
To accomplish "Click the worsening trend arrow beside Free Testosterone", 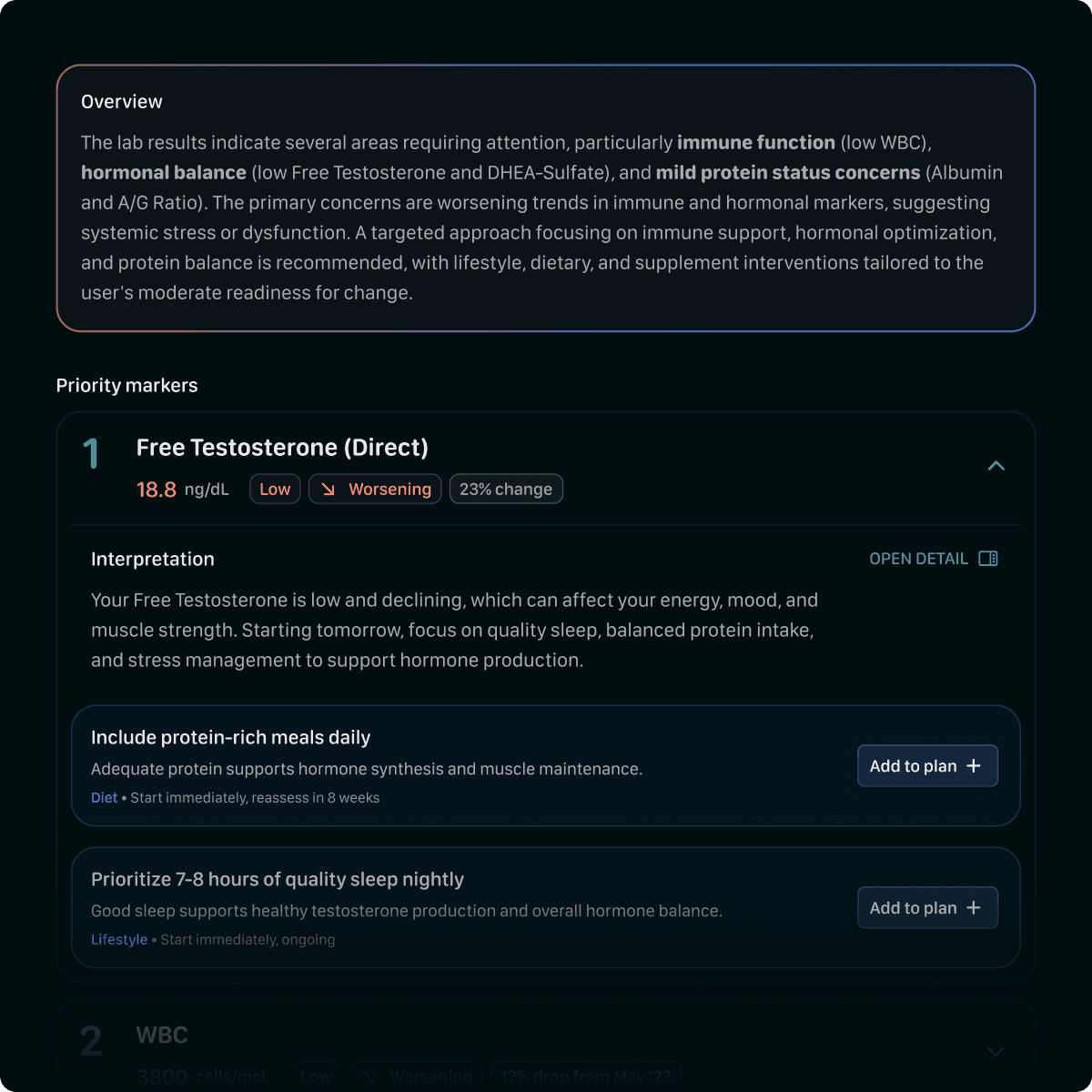I will coord(329,489).
